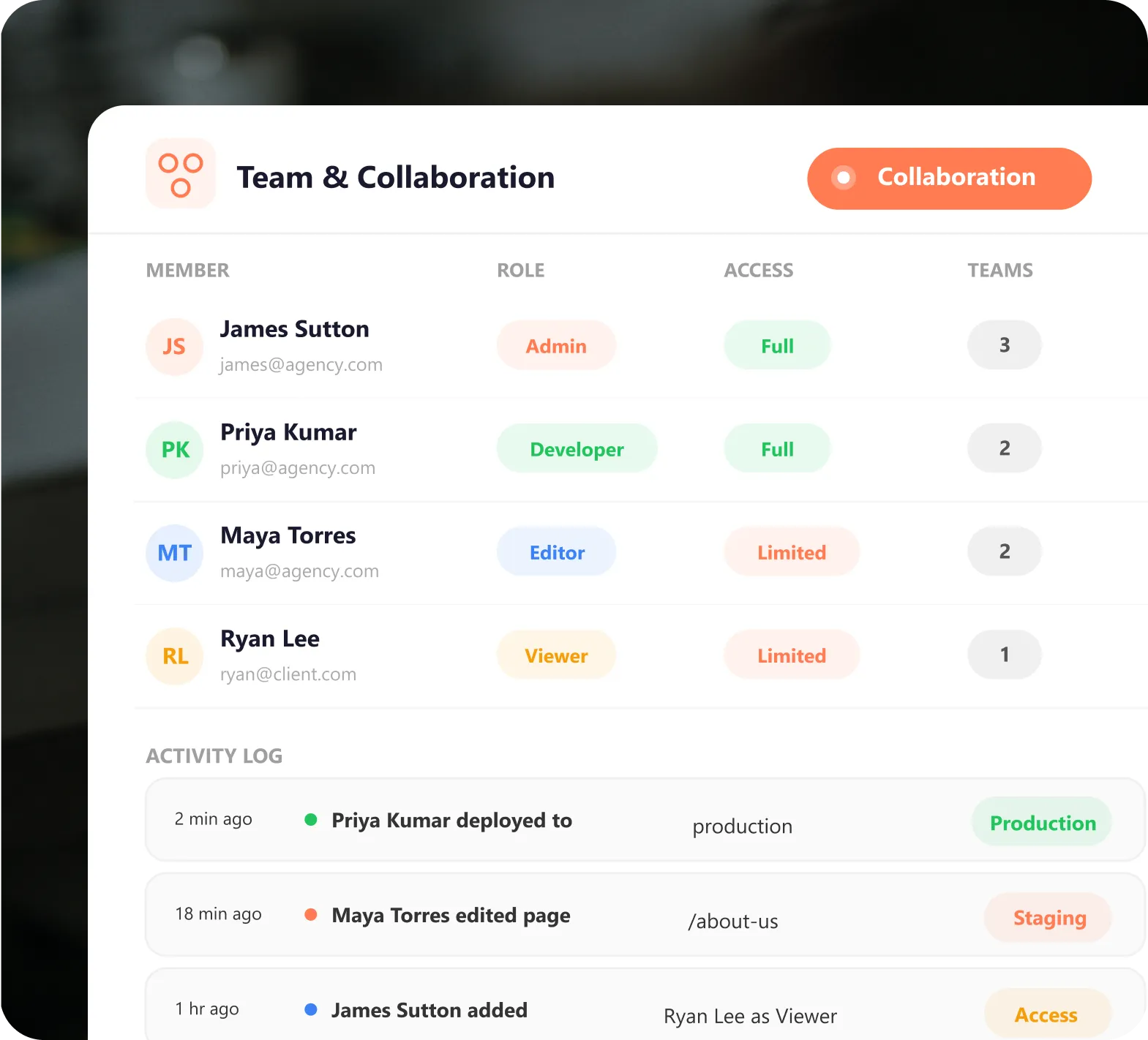Click the ACTIVITY LOG heading

click(x=214, y=756)
